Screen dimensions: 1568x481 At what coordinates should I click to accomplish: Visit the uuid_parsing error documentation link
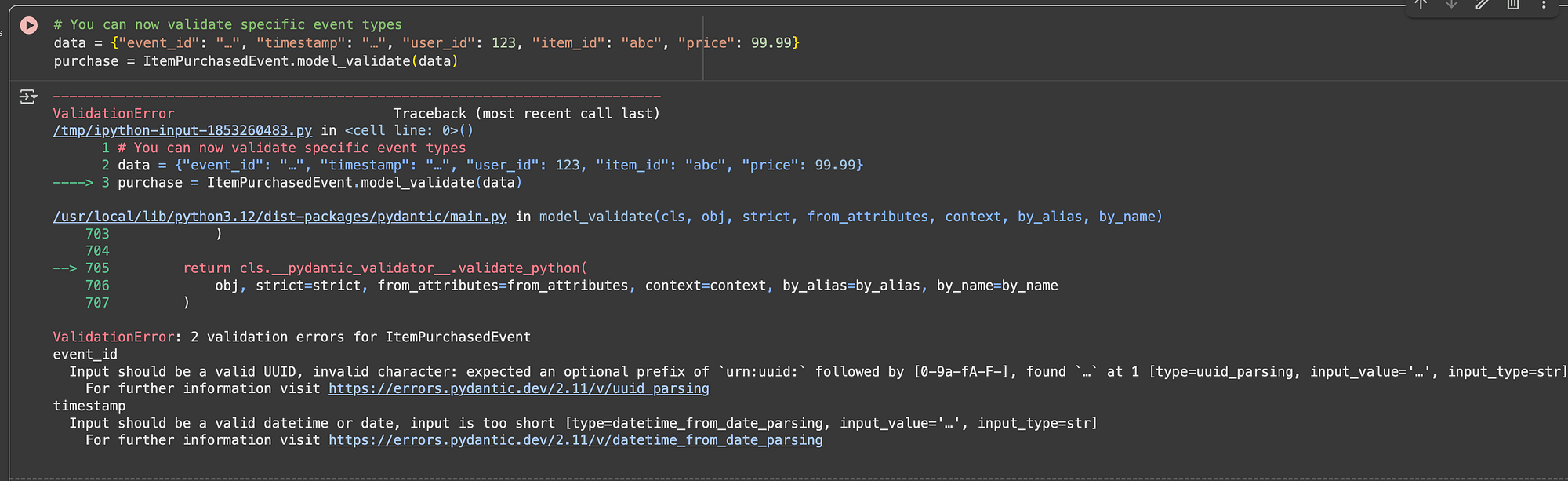click(x=519, y=388)
